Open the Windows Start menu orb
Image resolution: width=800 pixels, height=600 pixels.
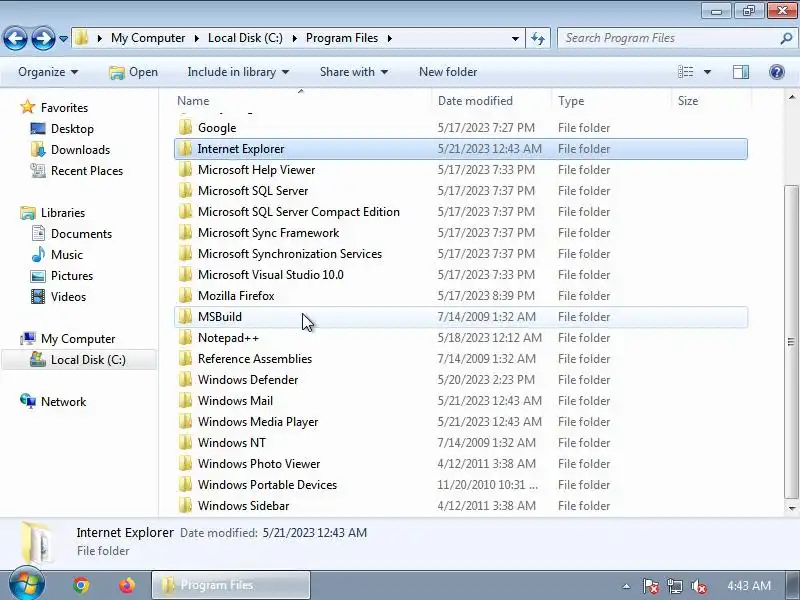pyautogui.click(x=27, y=584)
